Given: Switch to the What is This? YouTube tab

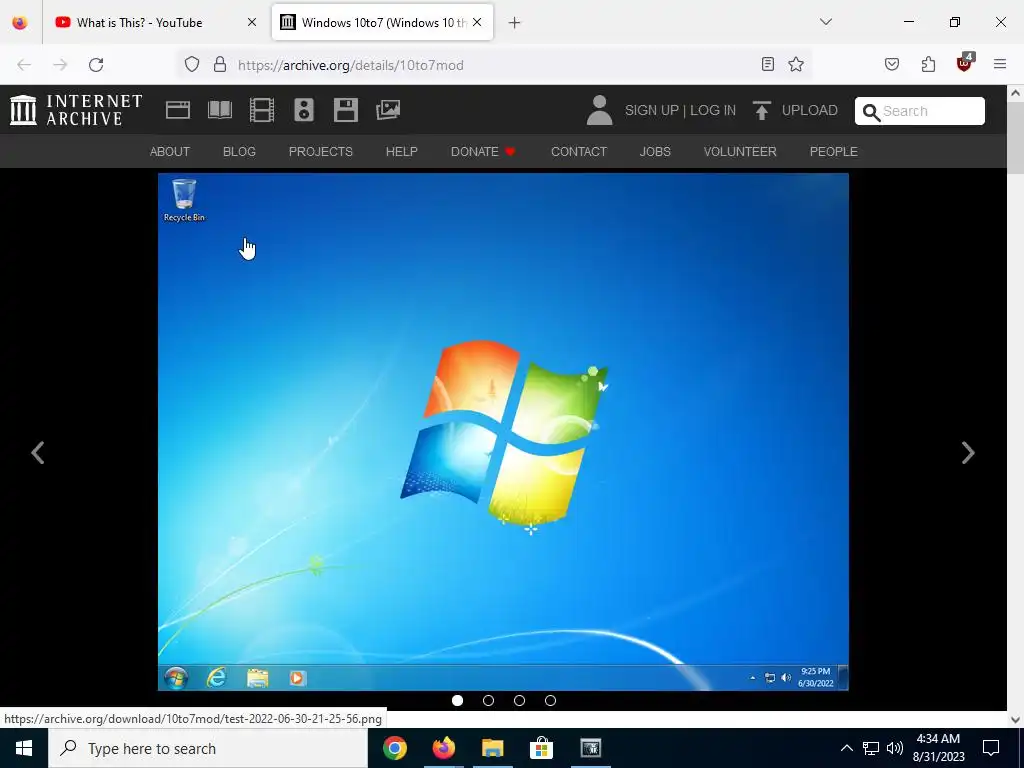Looking at the screenshot, I should 139,22.
